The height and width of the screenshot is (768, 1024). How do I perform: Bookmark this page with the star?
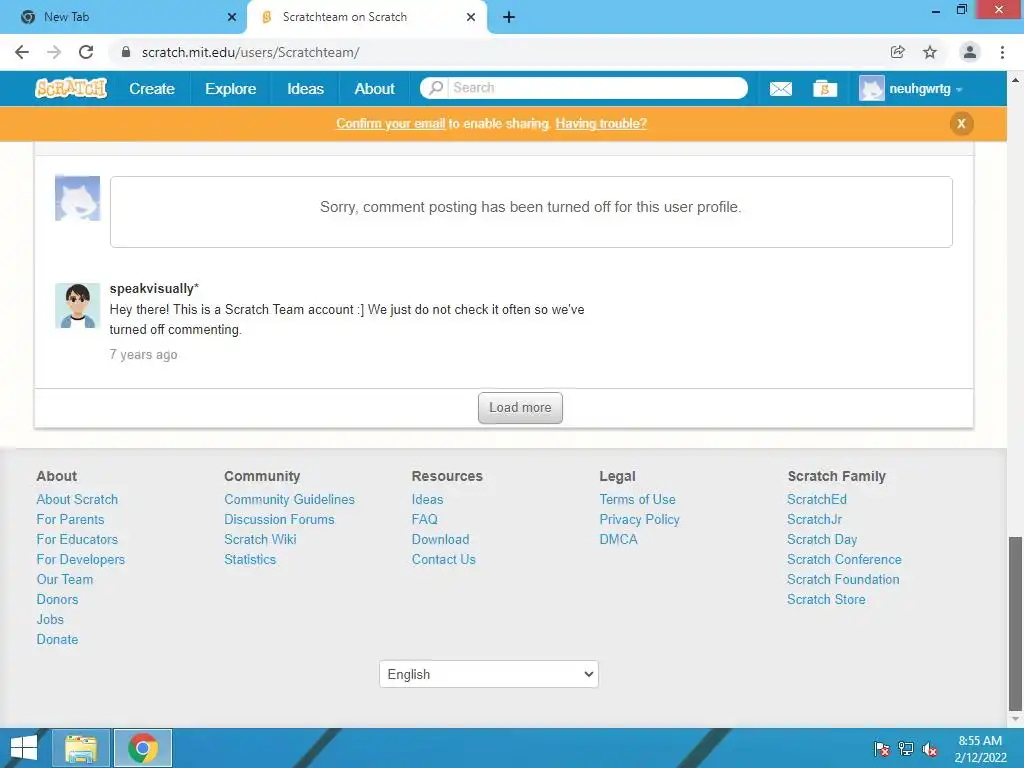coord(930,52)
